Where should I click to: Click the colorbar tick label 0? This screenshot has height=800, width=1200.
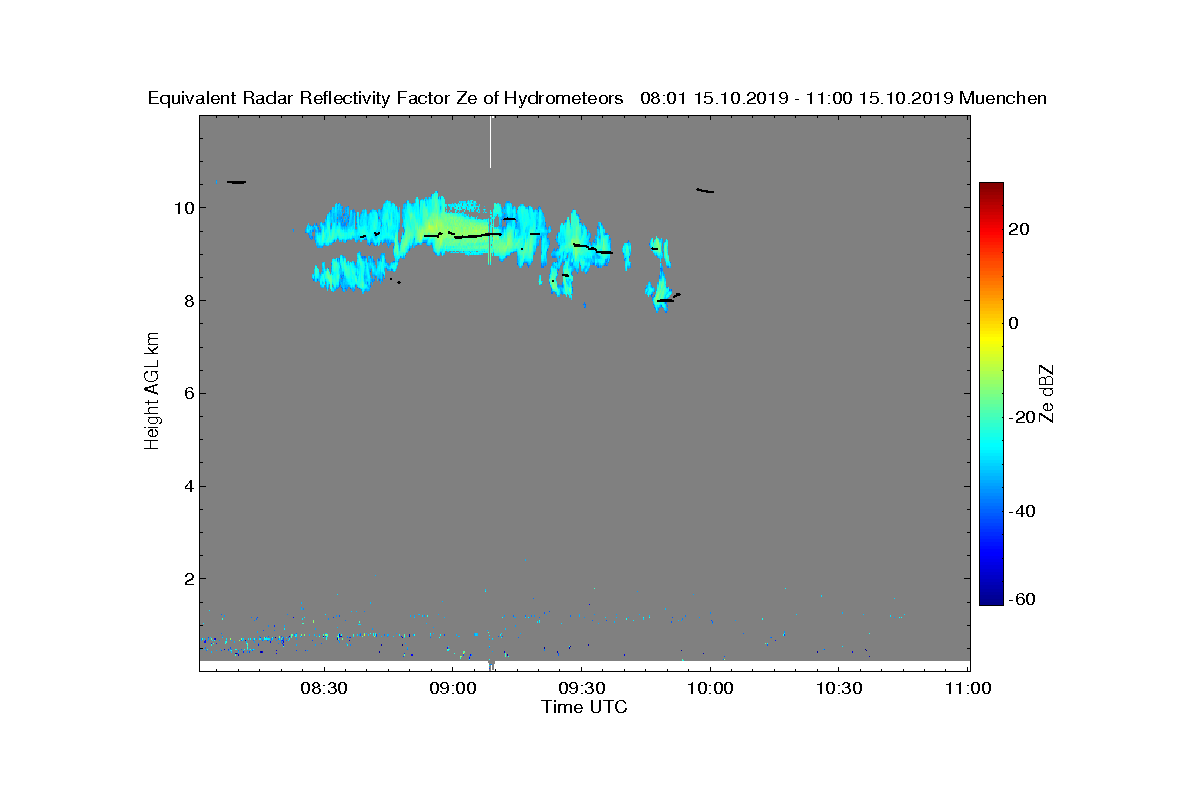click(x=1016, y=323)
